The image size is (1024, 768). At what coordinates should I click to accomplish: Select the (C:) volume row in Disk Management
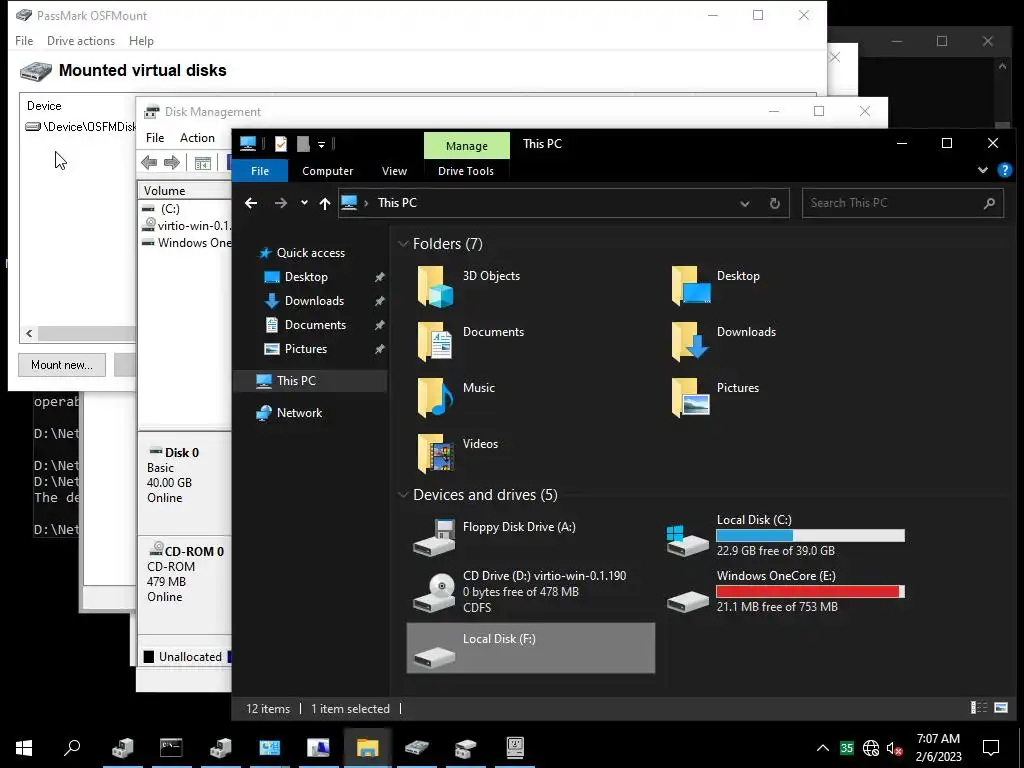185,209
